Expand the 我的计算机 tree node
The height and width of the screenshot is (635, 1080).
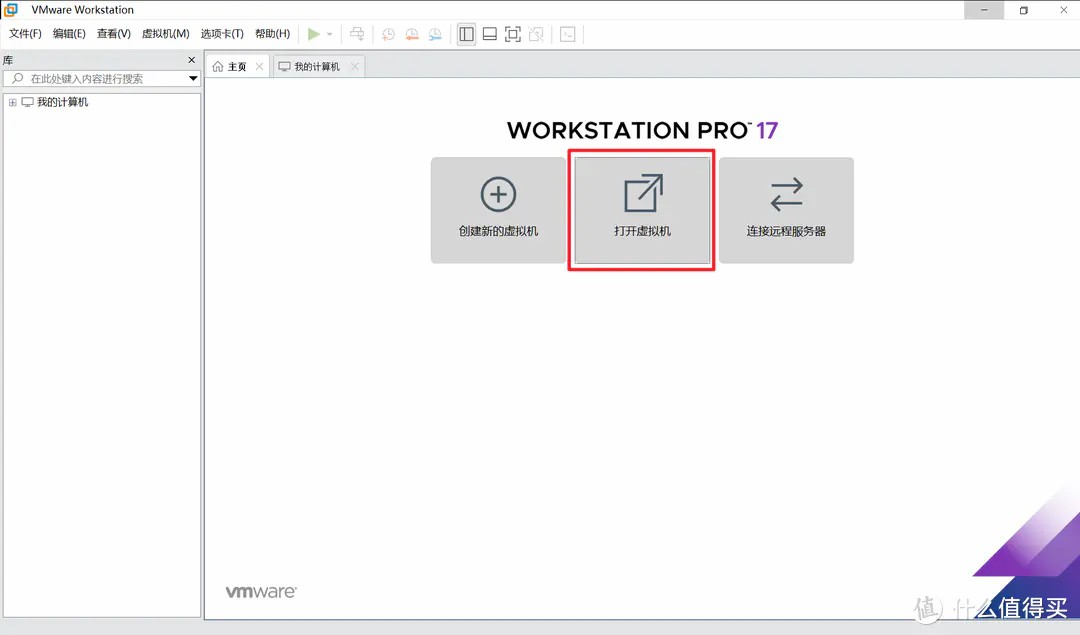point(13,102)
